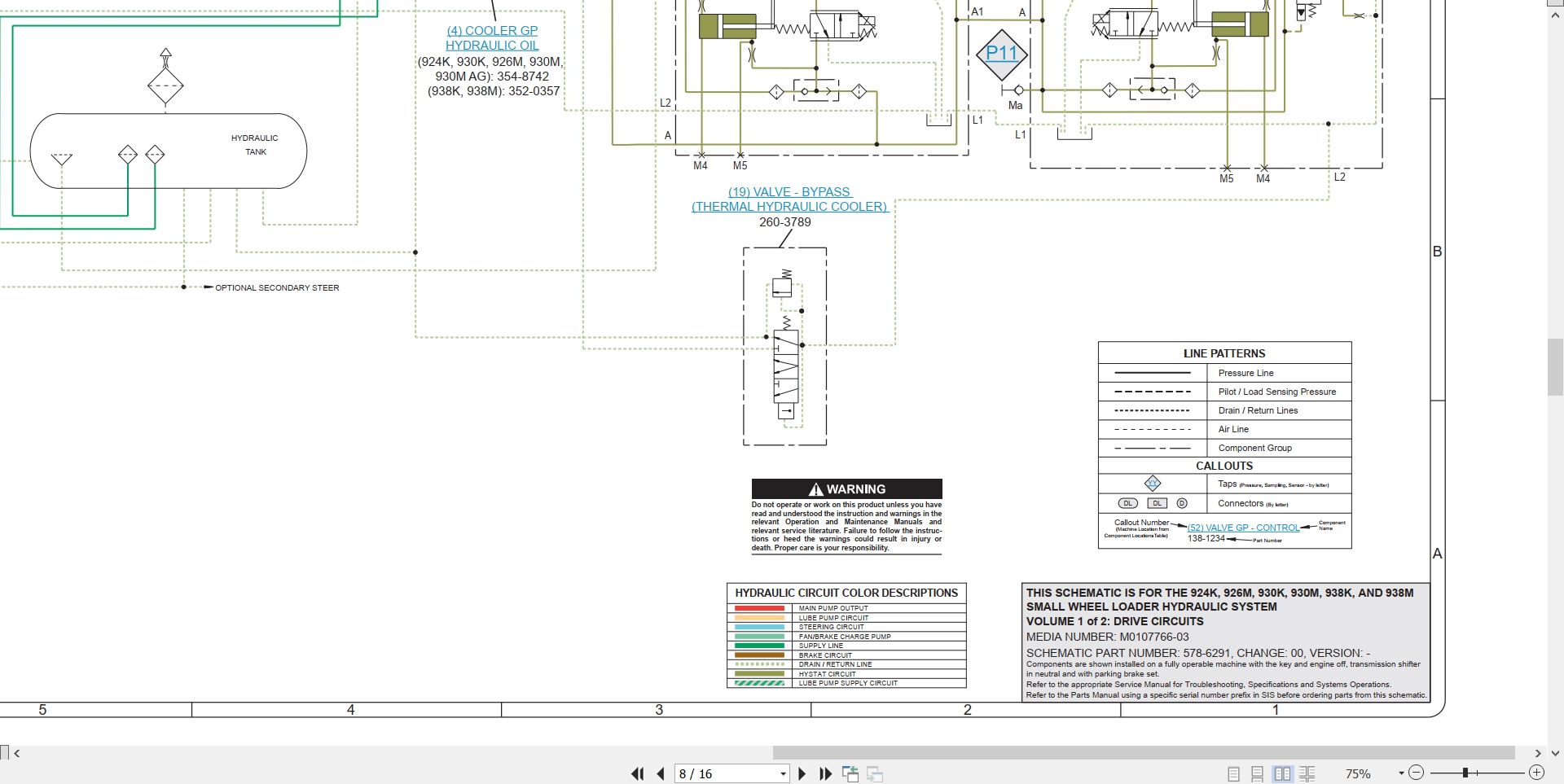1564x784 pixels.
Task: Click the previous view navigation icon
Action: (850, 773)
